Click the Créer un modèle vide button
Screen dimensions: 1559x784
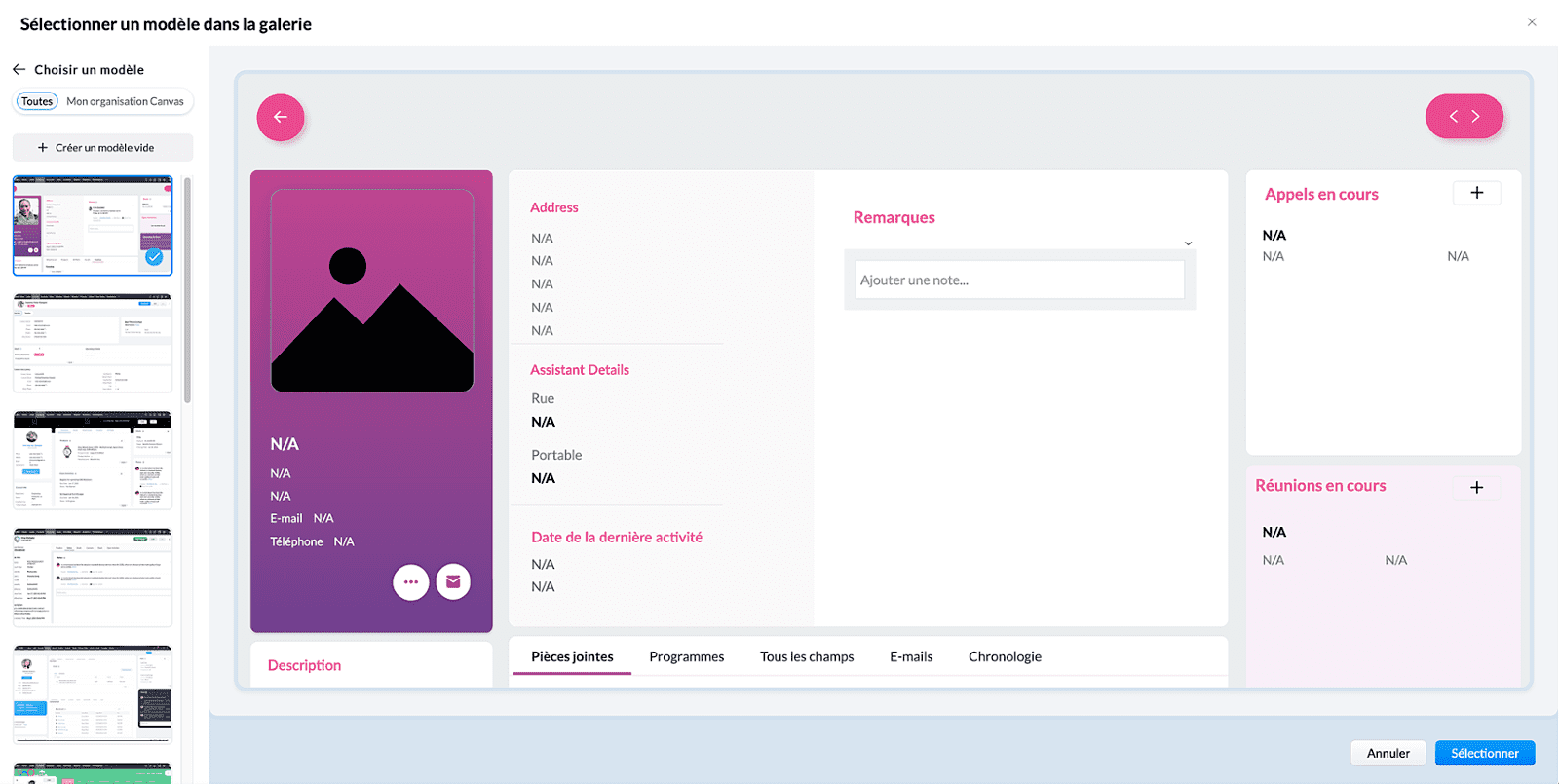tap(102, 148)
